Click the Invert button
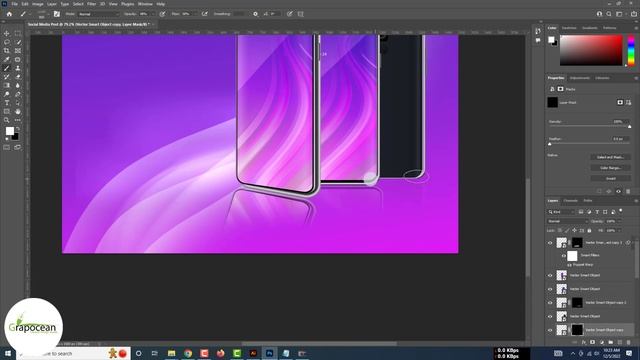The height and width of the screenshot is (360, 640). pos(610,178)
